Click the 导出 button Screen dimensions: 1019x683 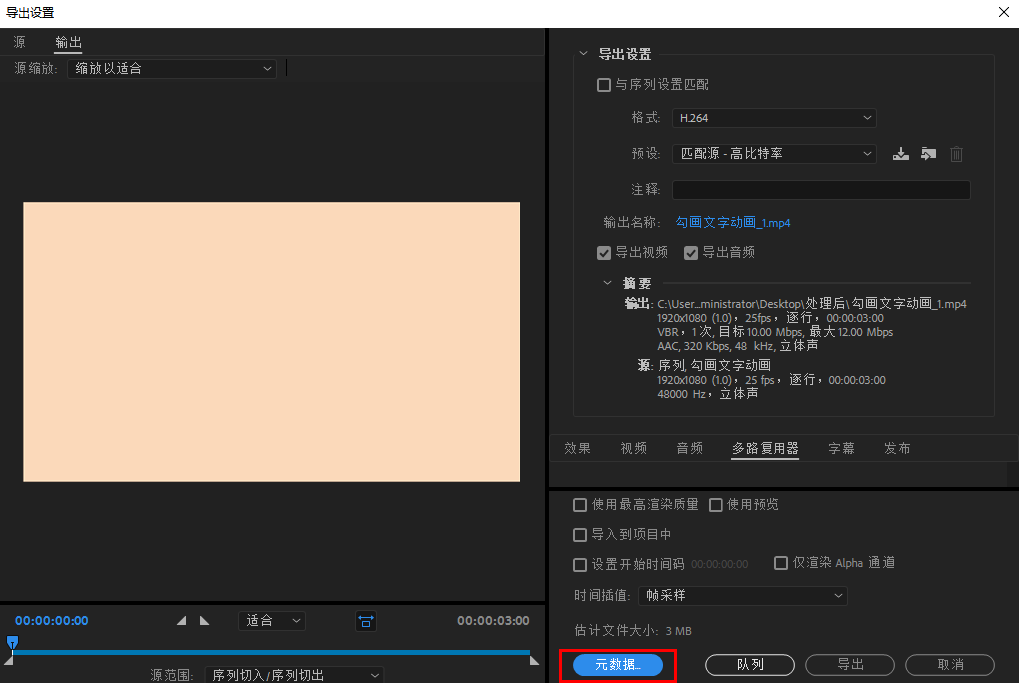coord(850,665)
